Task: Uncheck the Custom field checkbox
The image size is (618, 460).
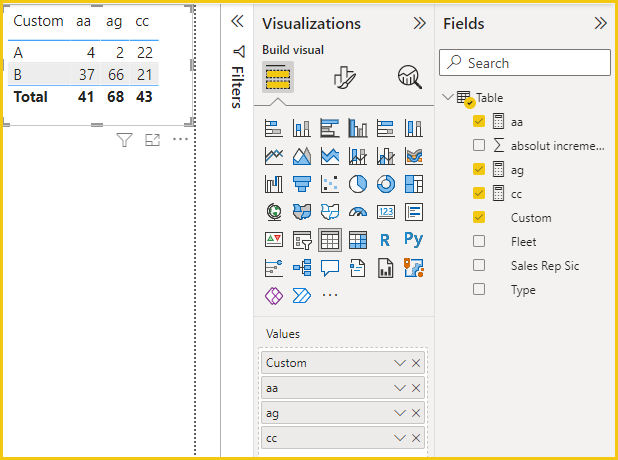Action: point(479,217)
